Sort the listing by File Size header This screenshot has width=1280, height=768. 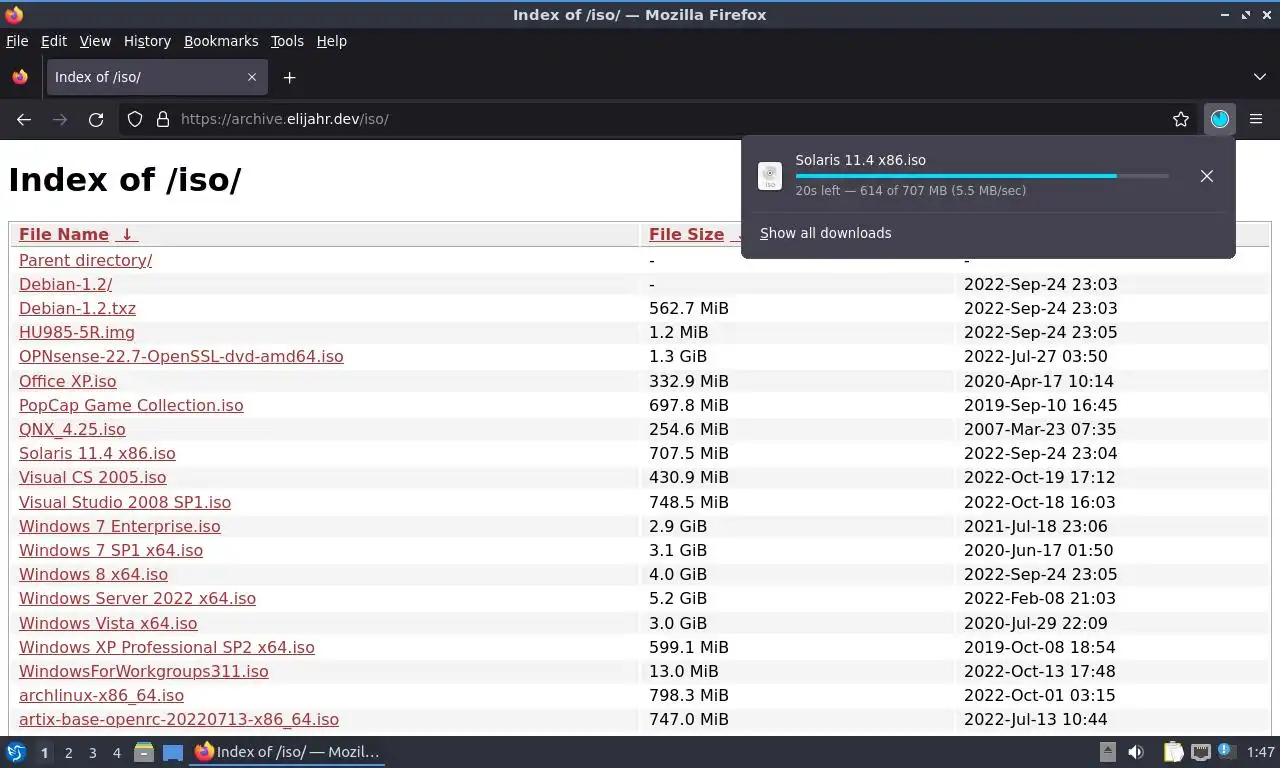[x=686, y=234]
